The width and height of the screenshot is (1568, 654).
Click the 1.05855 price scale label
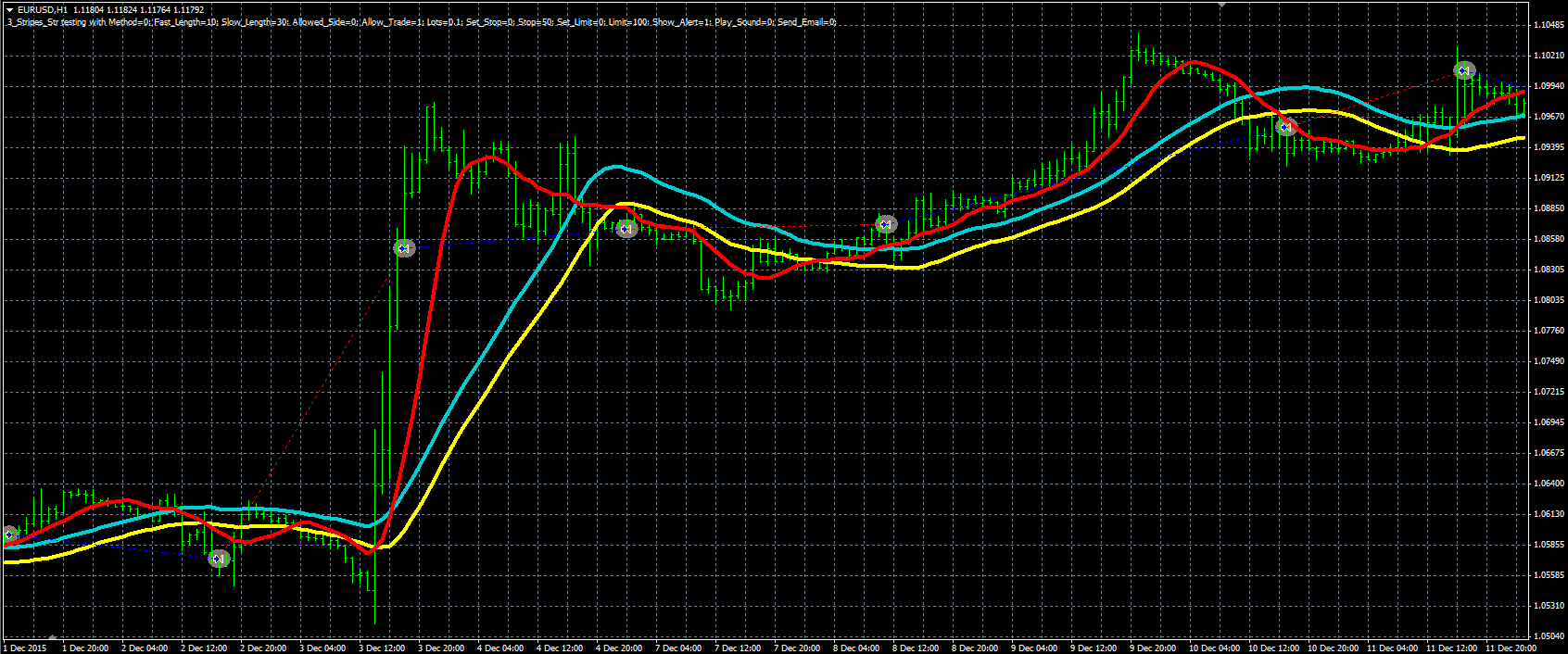coord(1549,545)
